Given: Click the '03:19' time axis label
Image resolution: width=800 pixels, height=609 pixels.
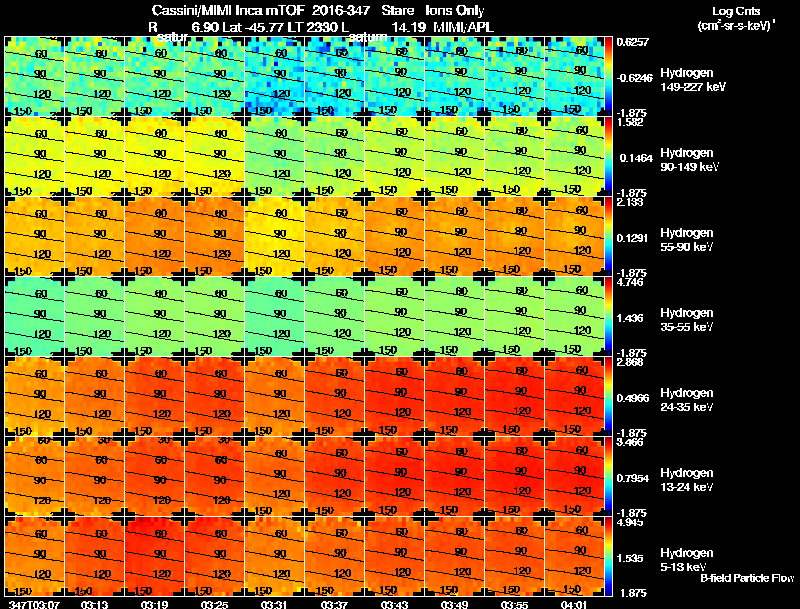Looking at the screenshot, I should 155,604.
